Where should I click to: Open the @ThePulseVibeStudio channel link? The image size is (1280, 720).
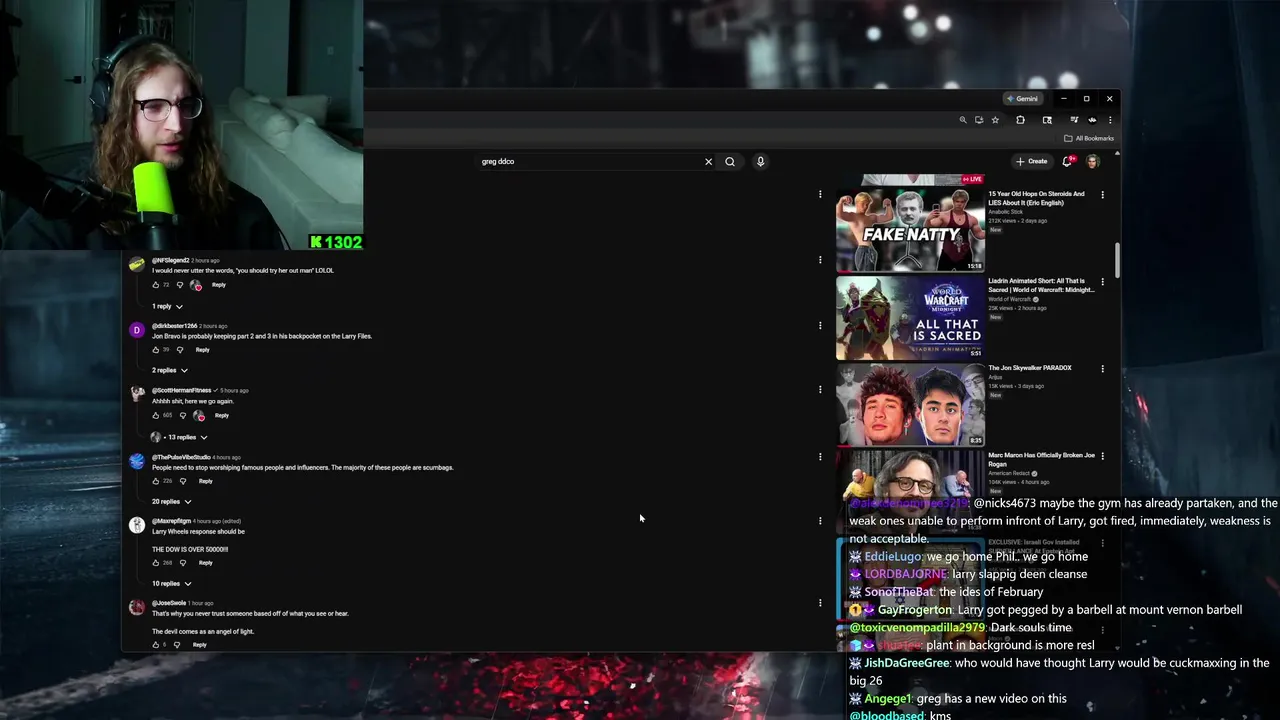[x=181, y=457]
